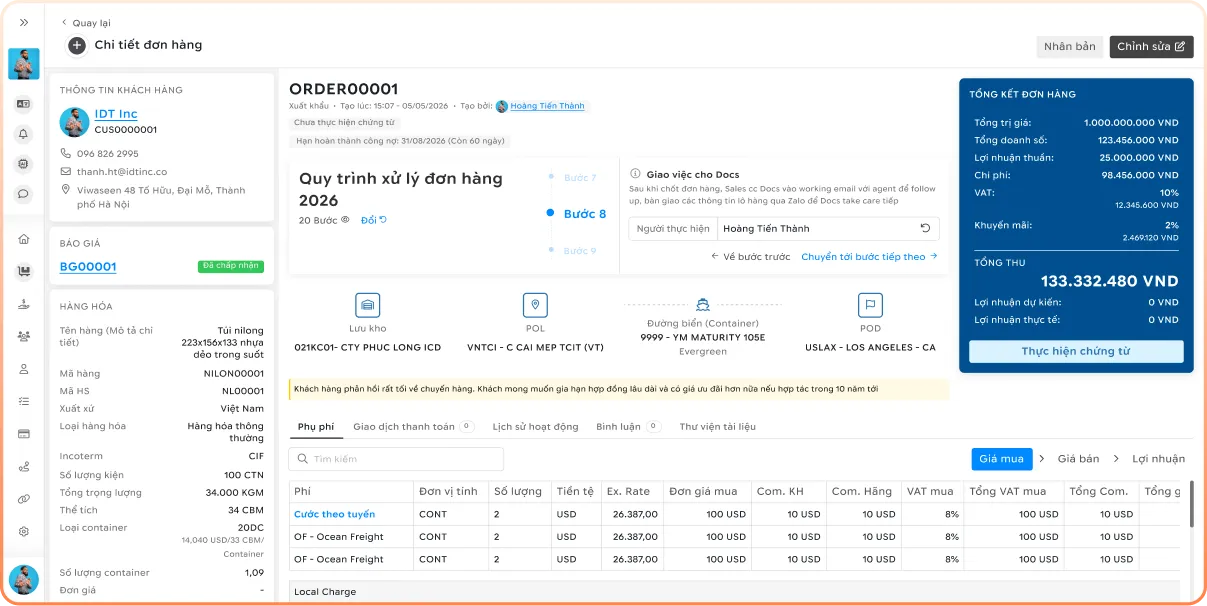
Task: Click the reset icon in Người thực hiện field
Action: [x=926, y=229]
